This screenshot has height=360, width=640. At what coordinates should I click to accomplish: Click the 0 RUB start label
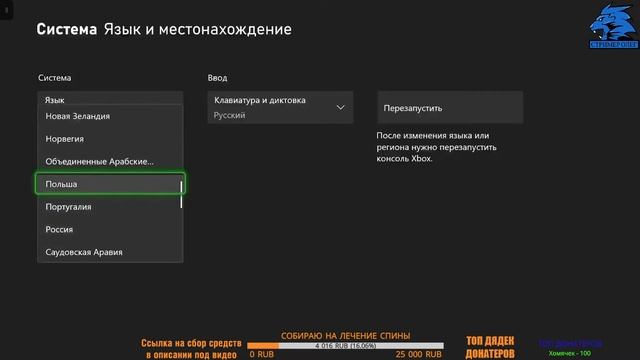[x=262, y=355]
